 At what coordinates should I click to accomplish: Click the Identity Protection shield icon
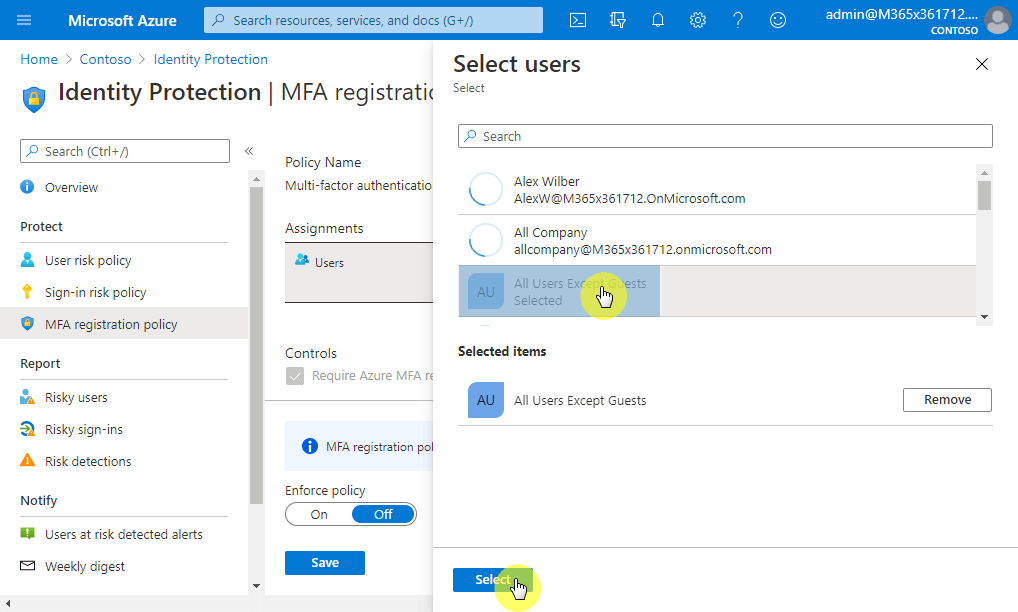click(34, 99)
